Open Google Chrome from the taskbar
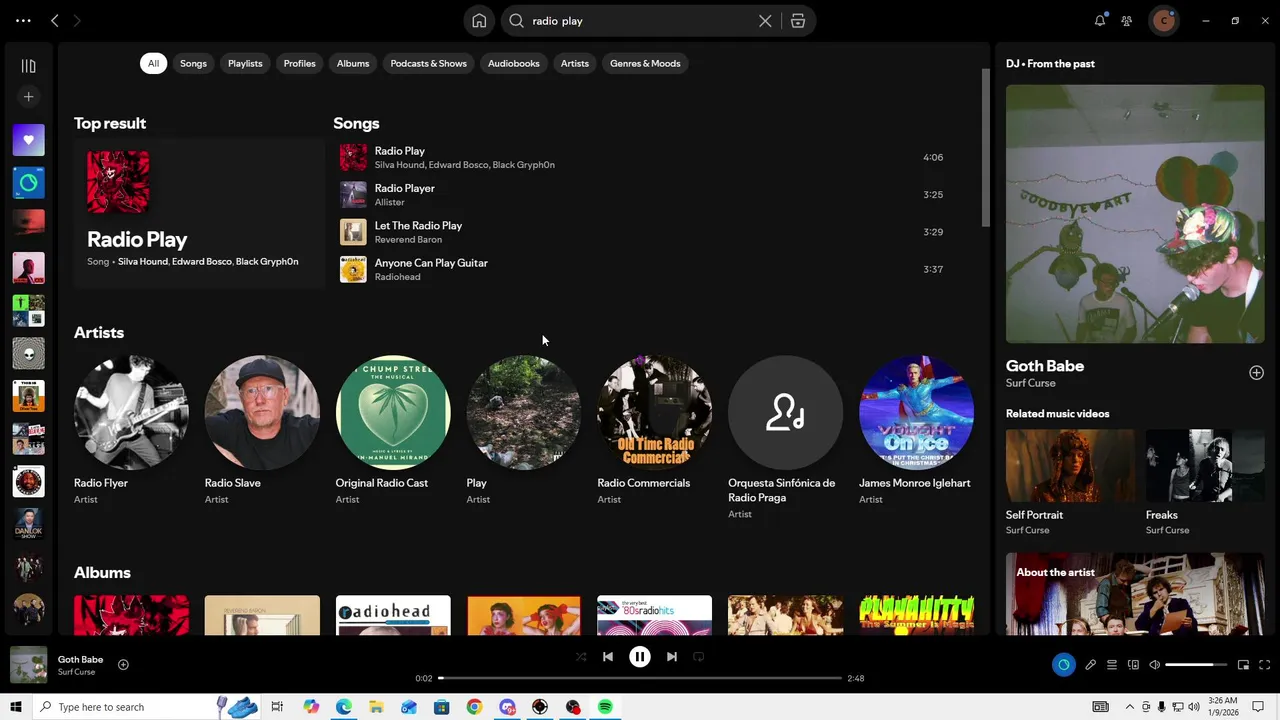Image resolution: width=1280 pixels, height=720 pixels. 474,707
